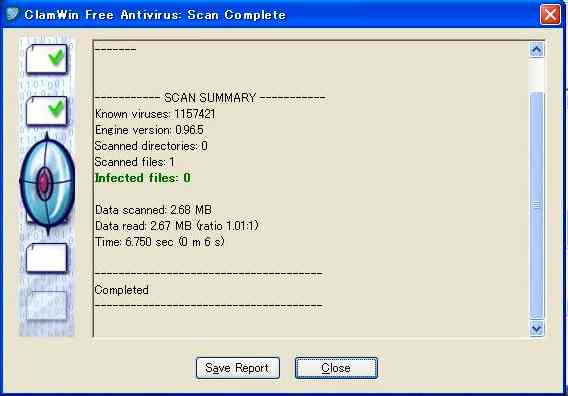The width and height of the screenshot is (568, 396).
Task: Select the "Data read: 2.67 MB" line
Action: pyautogui.click(x=177, y=226)
